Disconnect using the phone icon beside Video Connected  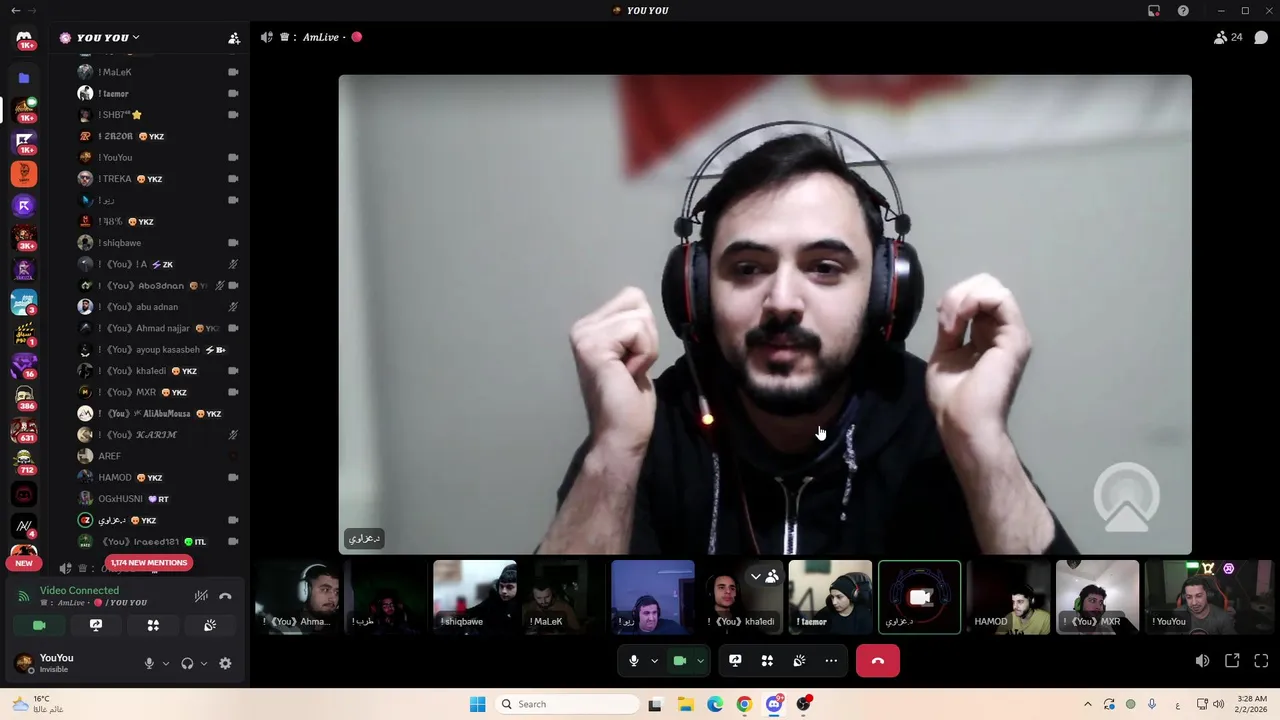[x=226, y=596]
